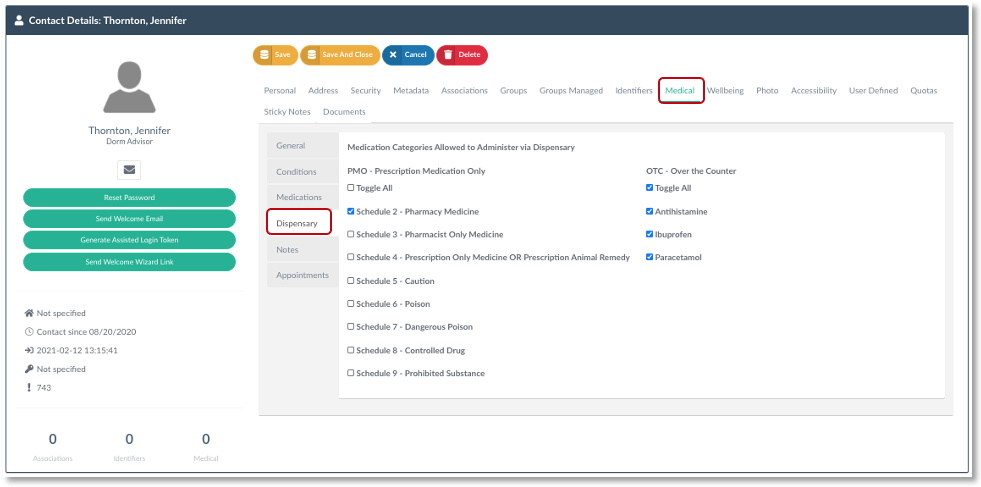
Task: Click the last login arrow icon
Action: [29, 351]
